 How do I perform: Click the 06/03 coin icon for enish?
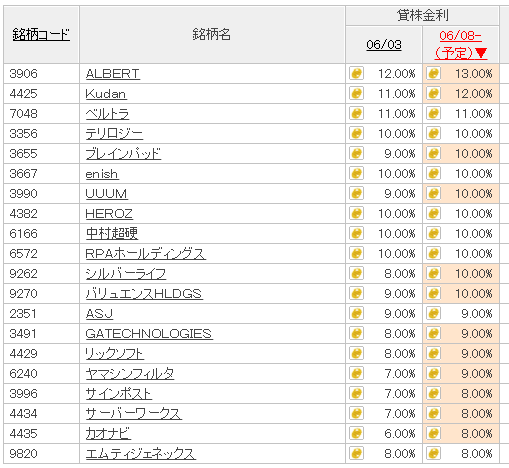pyautogui.click(x=356, y=173)
